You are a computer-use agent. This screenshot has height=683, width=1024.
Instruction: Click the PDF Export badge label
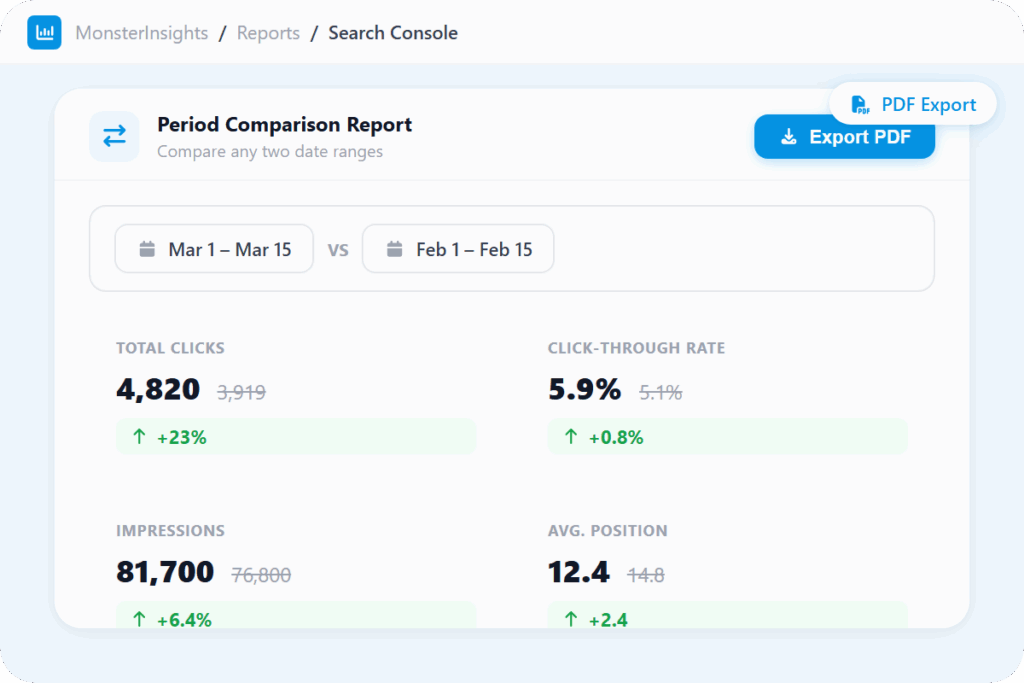928,105
